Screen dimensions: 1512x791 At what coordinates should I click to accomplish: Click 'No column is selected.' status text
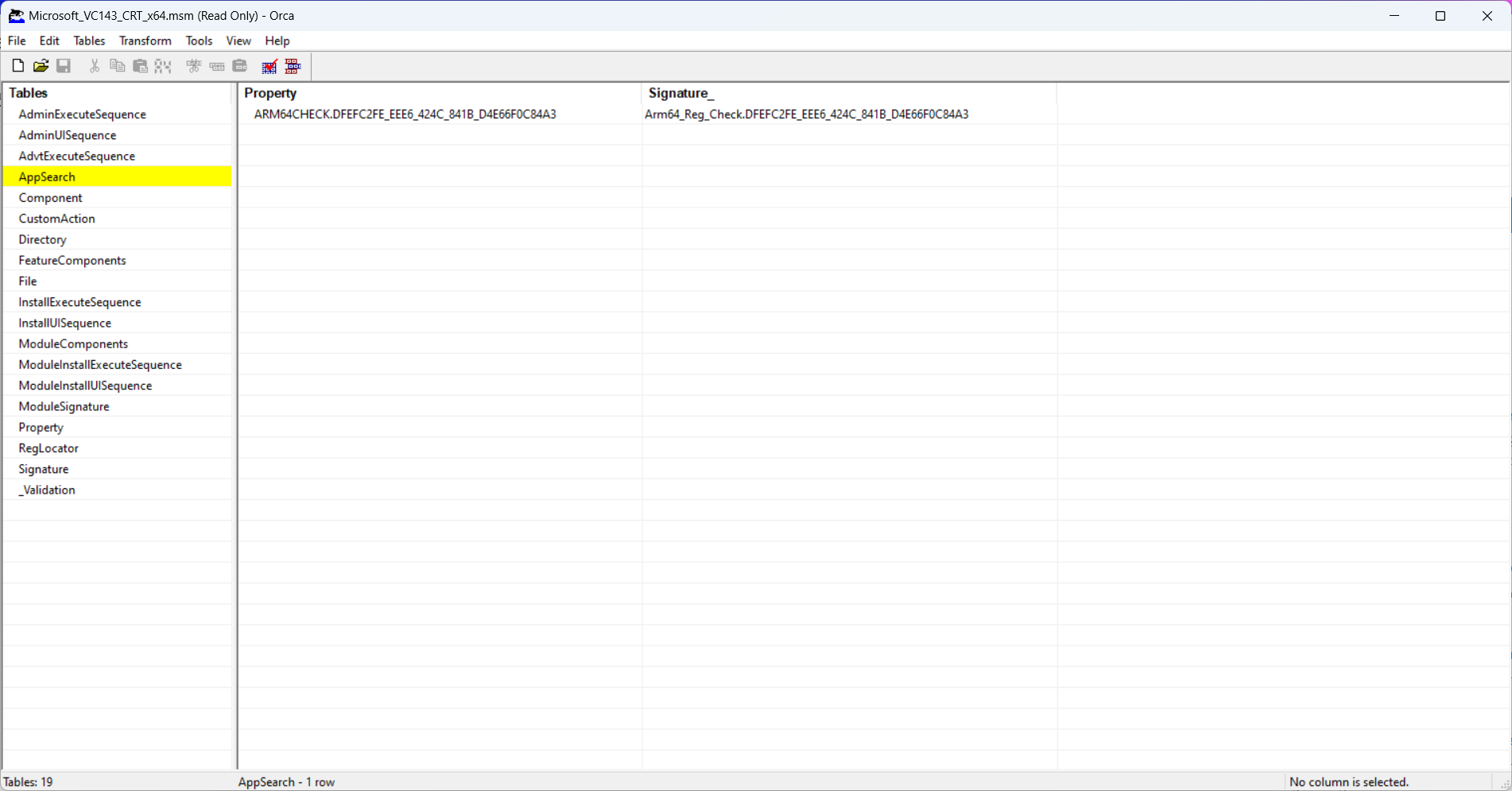pos(1349,782)
